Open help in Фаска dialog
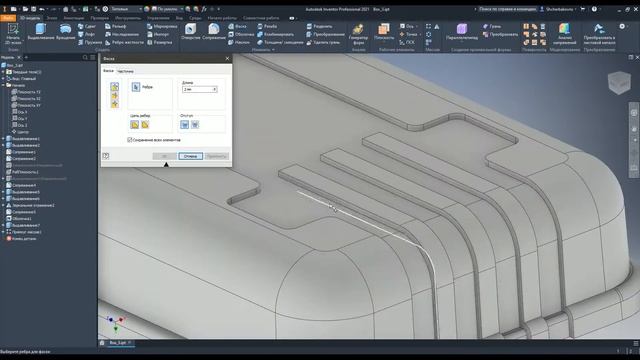This screenshot has height=360, width=640. click(106, 156)
